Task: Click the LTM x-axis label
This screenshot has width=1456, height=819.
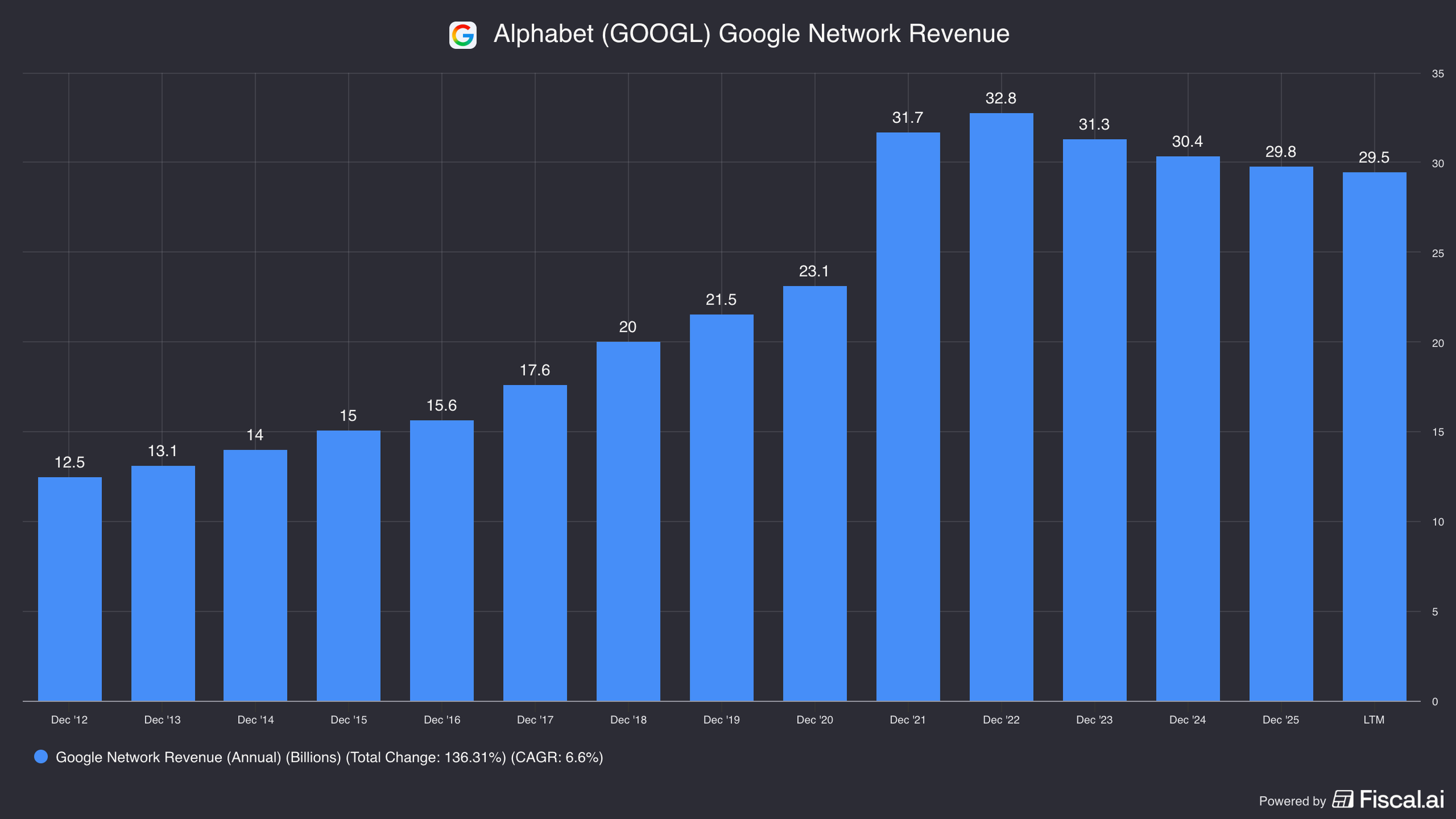Action: [x=1374, y=720]
